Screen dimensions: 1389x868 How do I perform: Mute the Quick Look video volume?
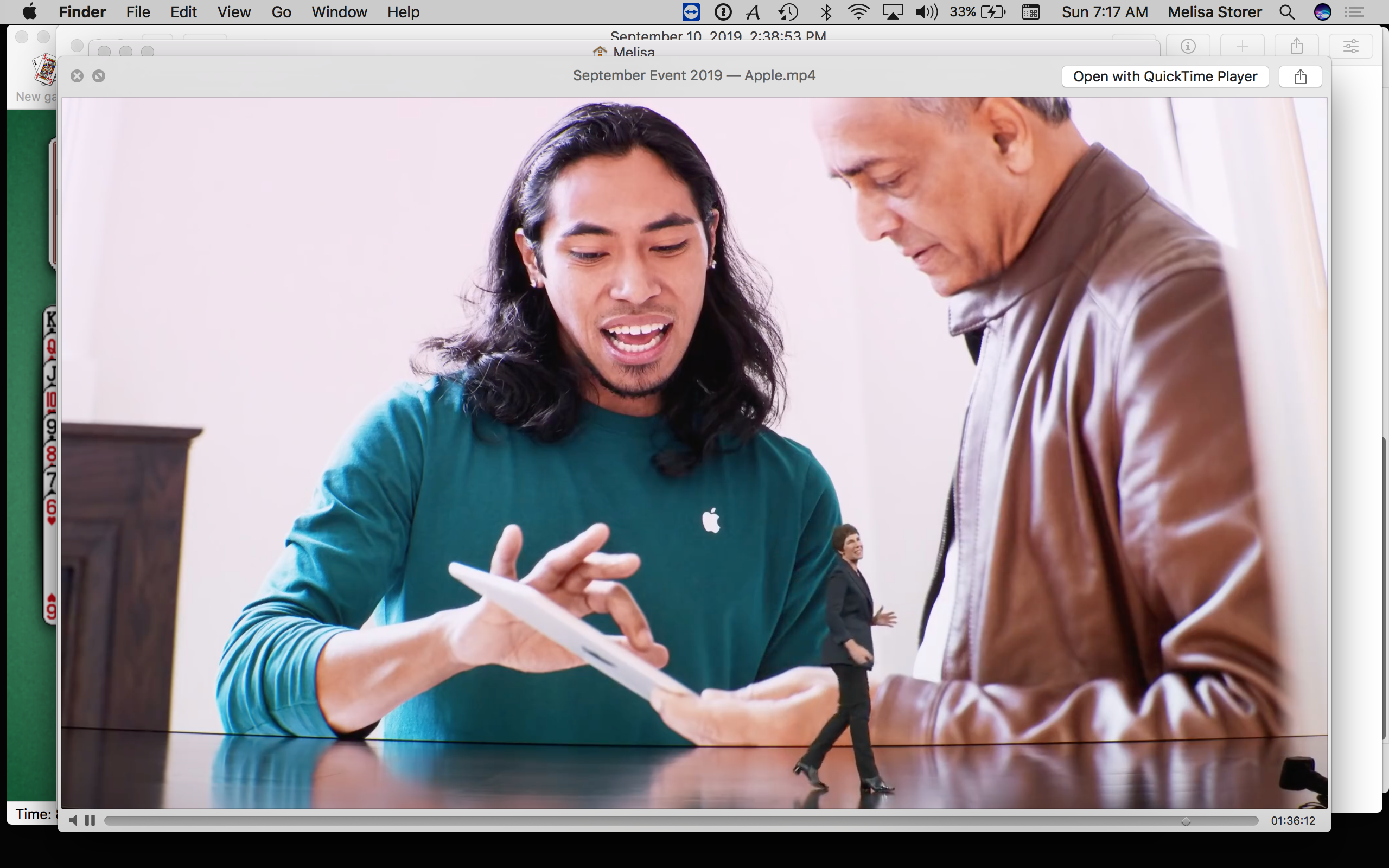click(73, 820)
